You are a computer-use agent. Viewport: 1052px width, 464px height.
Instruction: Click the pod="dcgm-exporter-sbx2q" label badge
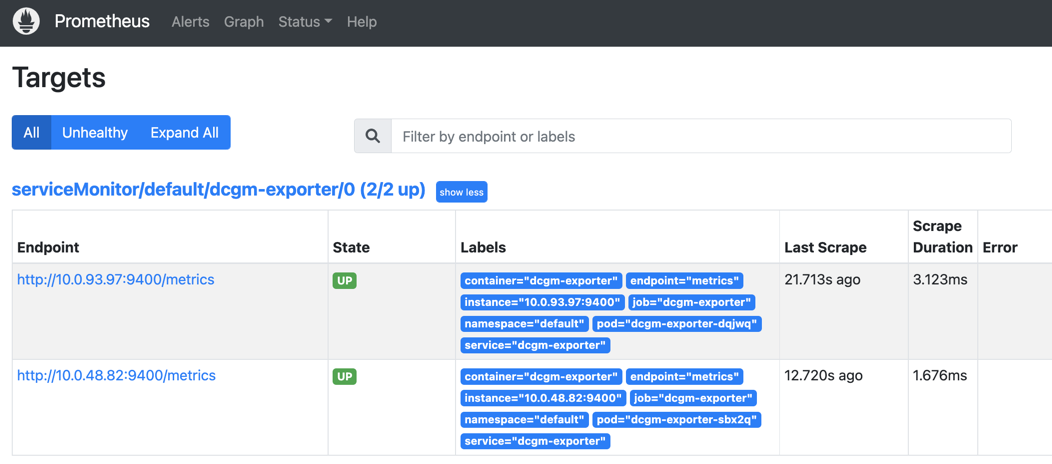(677, 420)
